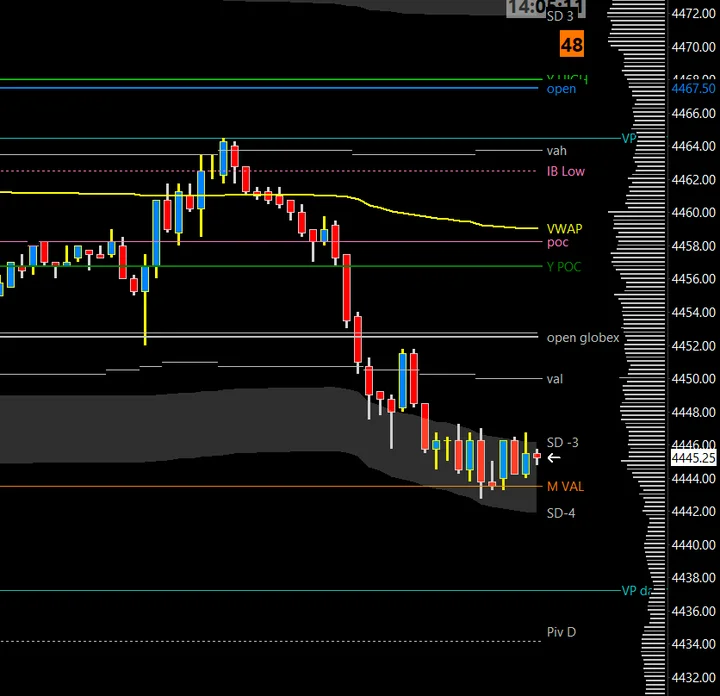The height and width of the screenshot is (696, 720).
Task: Click the 4452.00 price axis value
Action: 693,346
